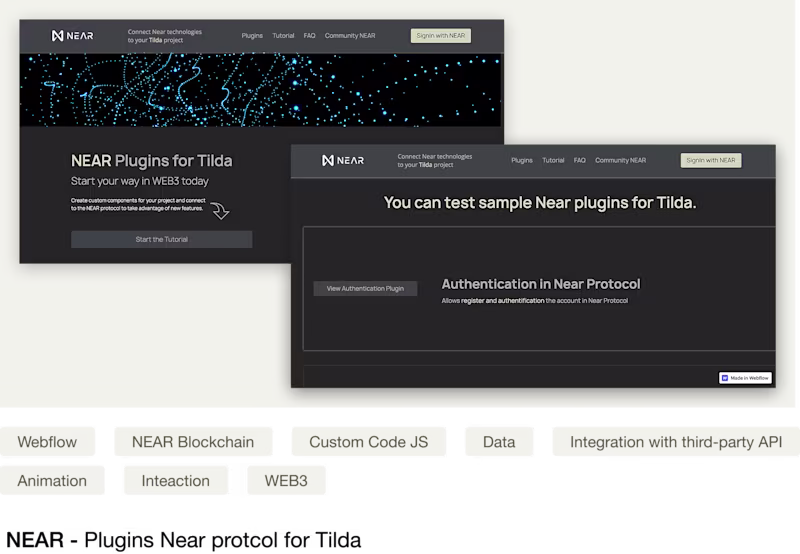
Task: Click the Start the Tutorial button
Action: (x=162, y=239)
